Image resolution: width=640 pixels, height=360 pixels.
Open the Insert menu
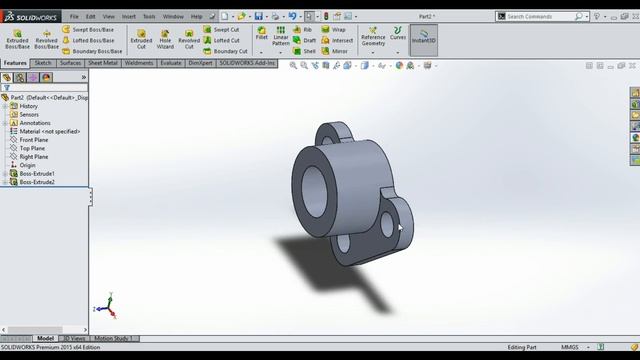click(129, 16)
